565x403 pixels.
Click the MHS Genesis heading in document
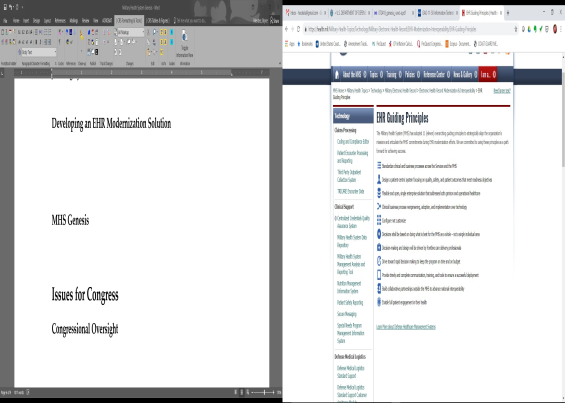point(70,220)
